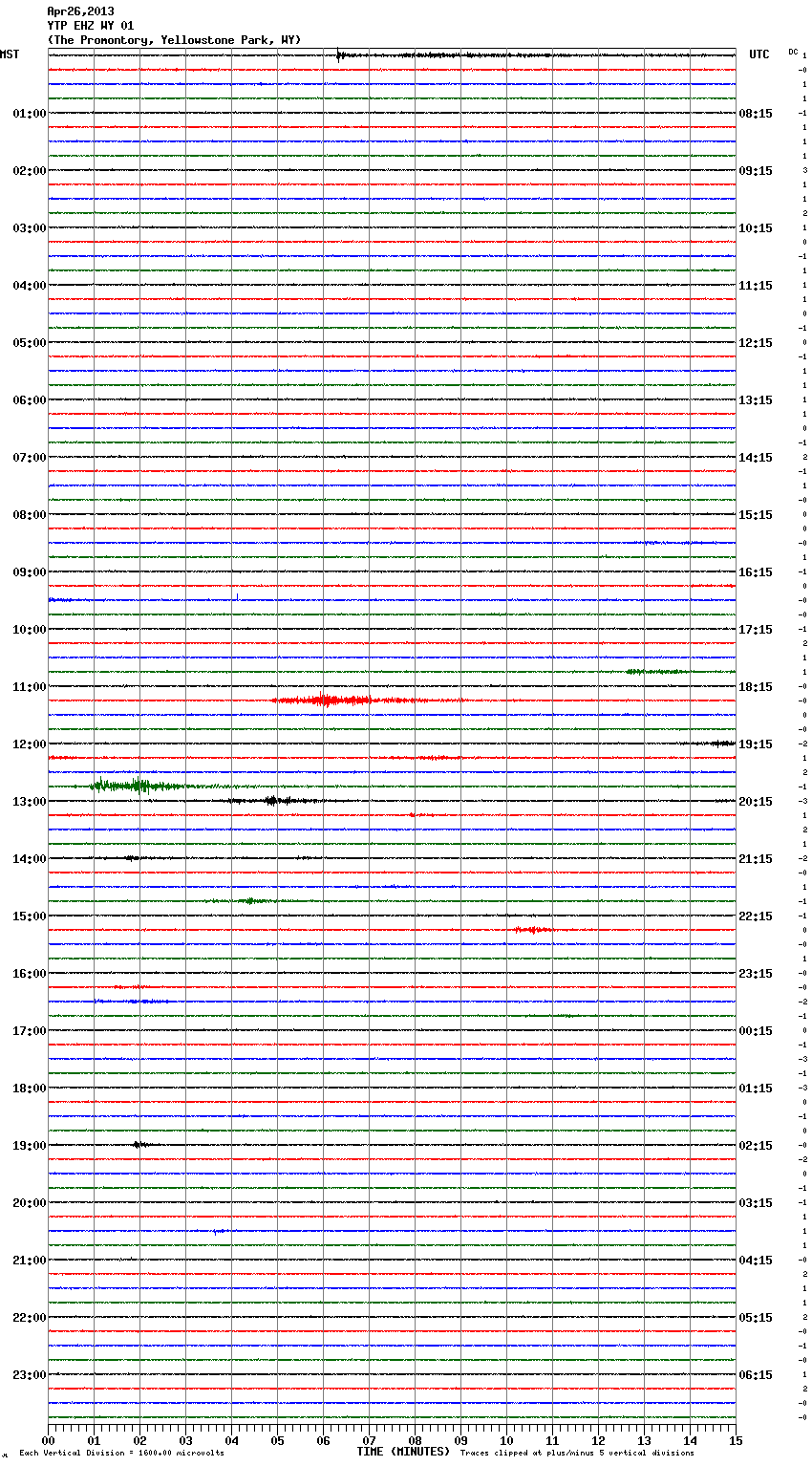Click the 04:15 UTC time label
This screenshot has height=1466, width=812.
[756, 1261]
